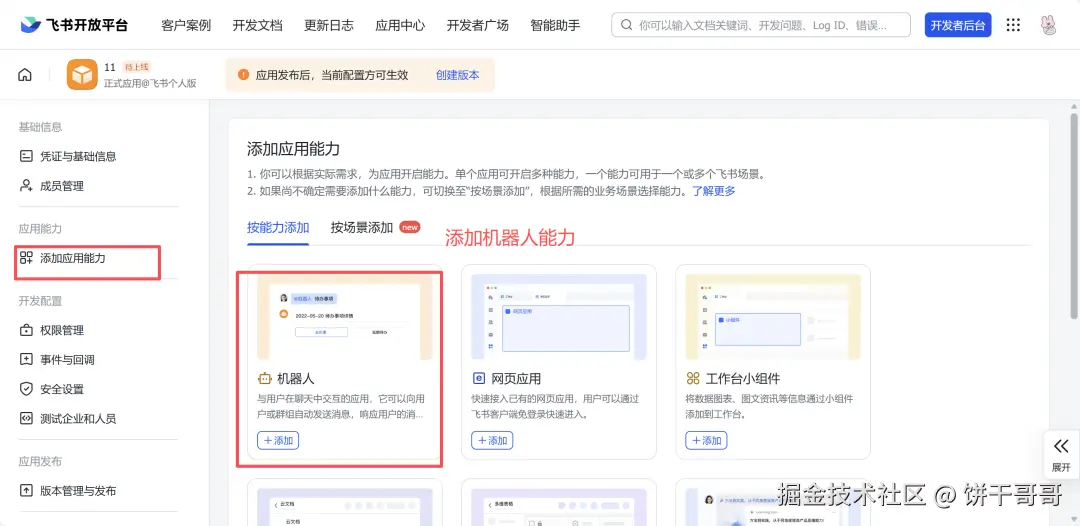Viewport: 1080px width, 526px height.
Task: Add the 机器人 capability
Action: click(278, 441)
